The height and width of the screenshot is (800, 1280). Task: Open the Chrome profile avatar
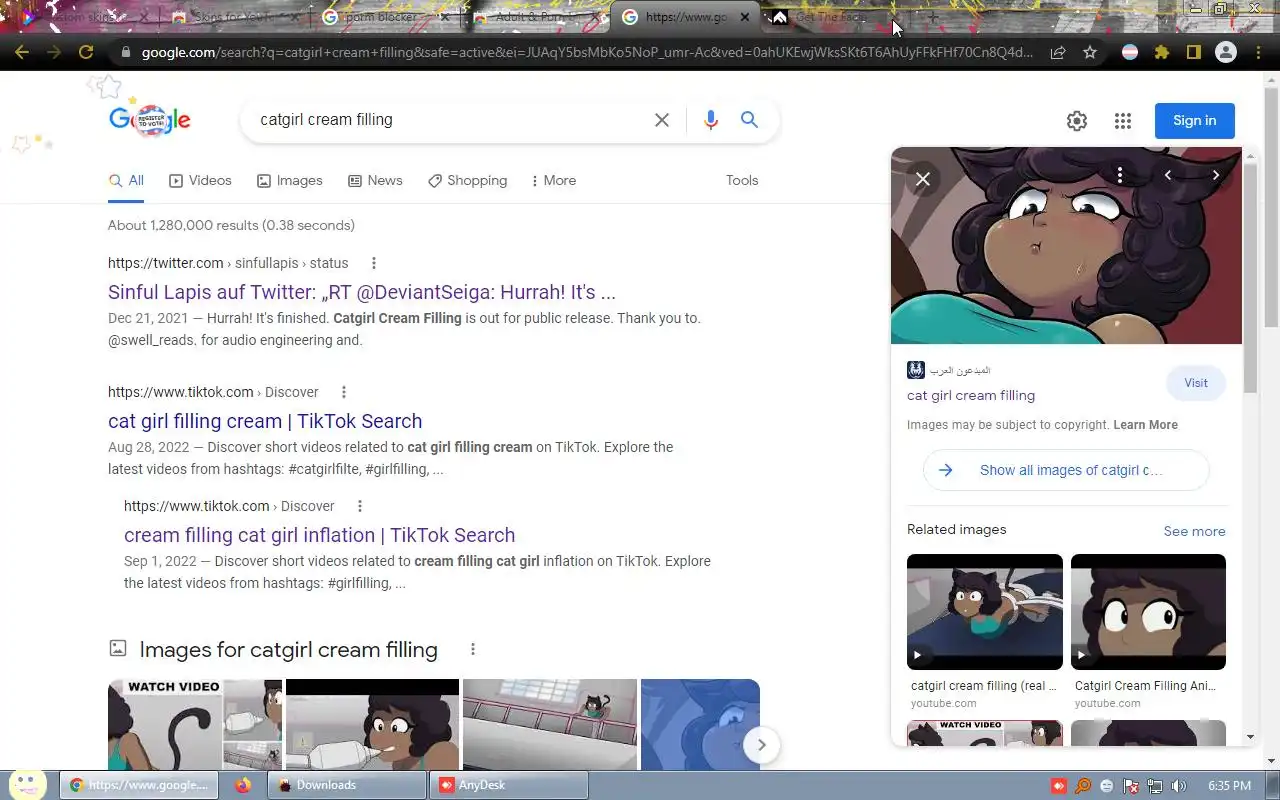(1225, 53)
